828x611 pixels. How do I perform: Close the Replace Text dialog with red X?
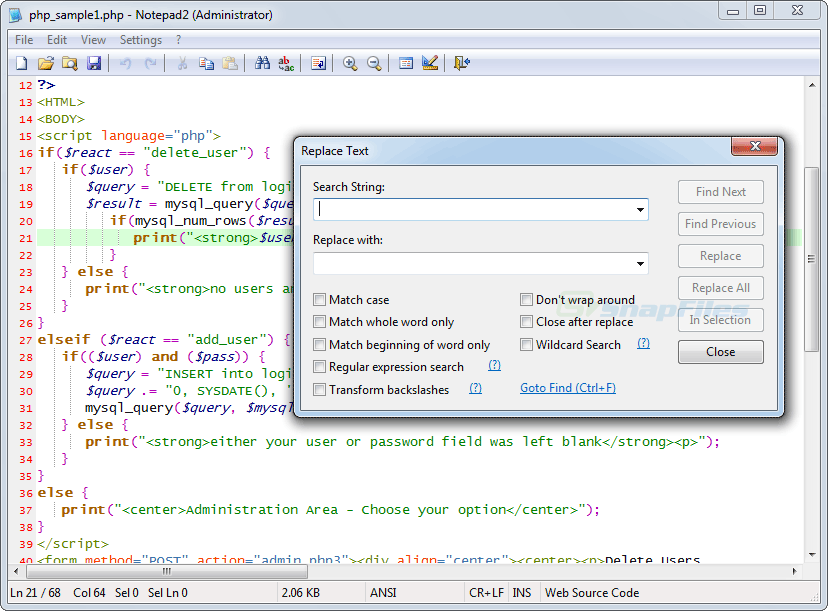(755, 146)
